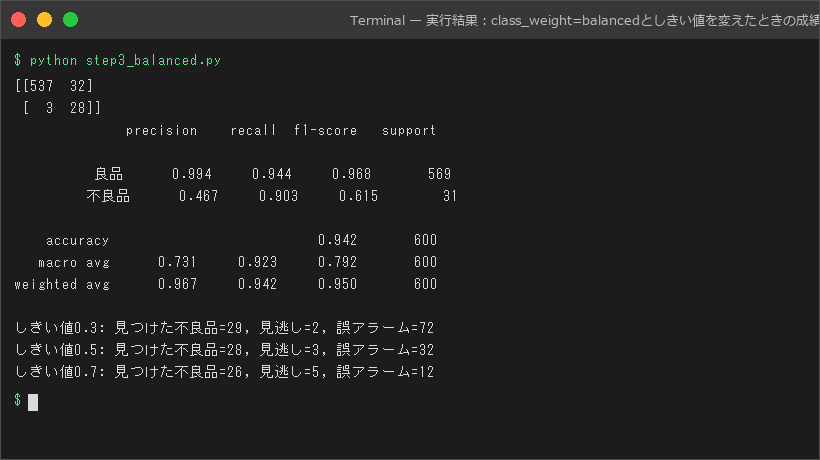Click support value 31
Viewport: 820px width, 460px height.
[x=450, y=196]
